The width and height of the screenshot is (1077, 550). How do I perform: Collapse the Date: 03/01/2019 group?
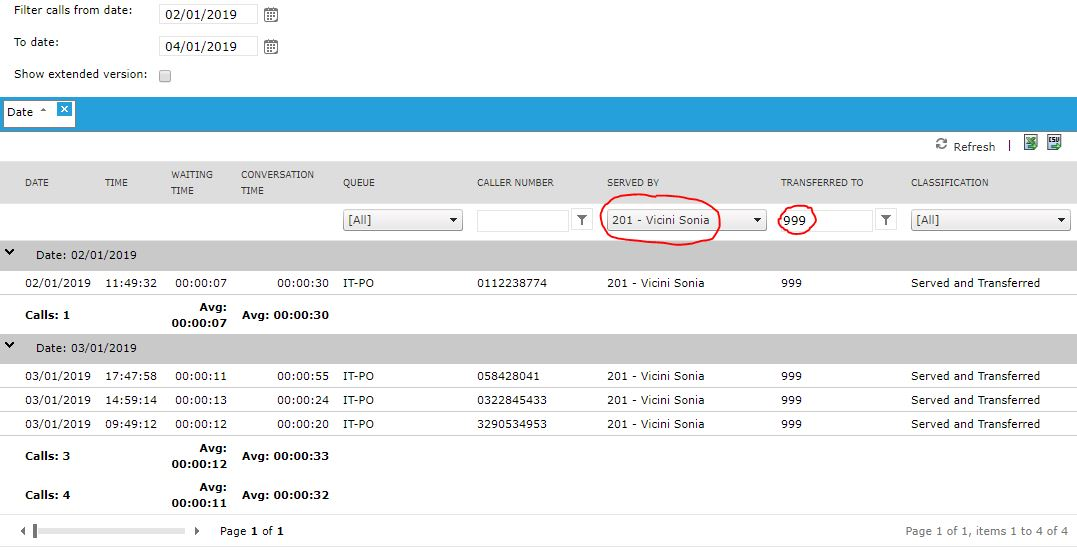click(10, 346)
